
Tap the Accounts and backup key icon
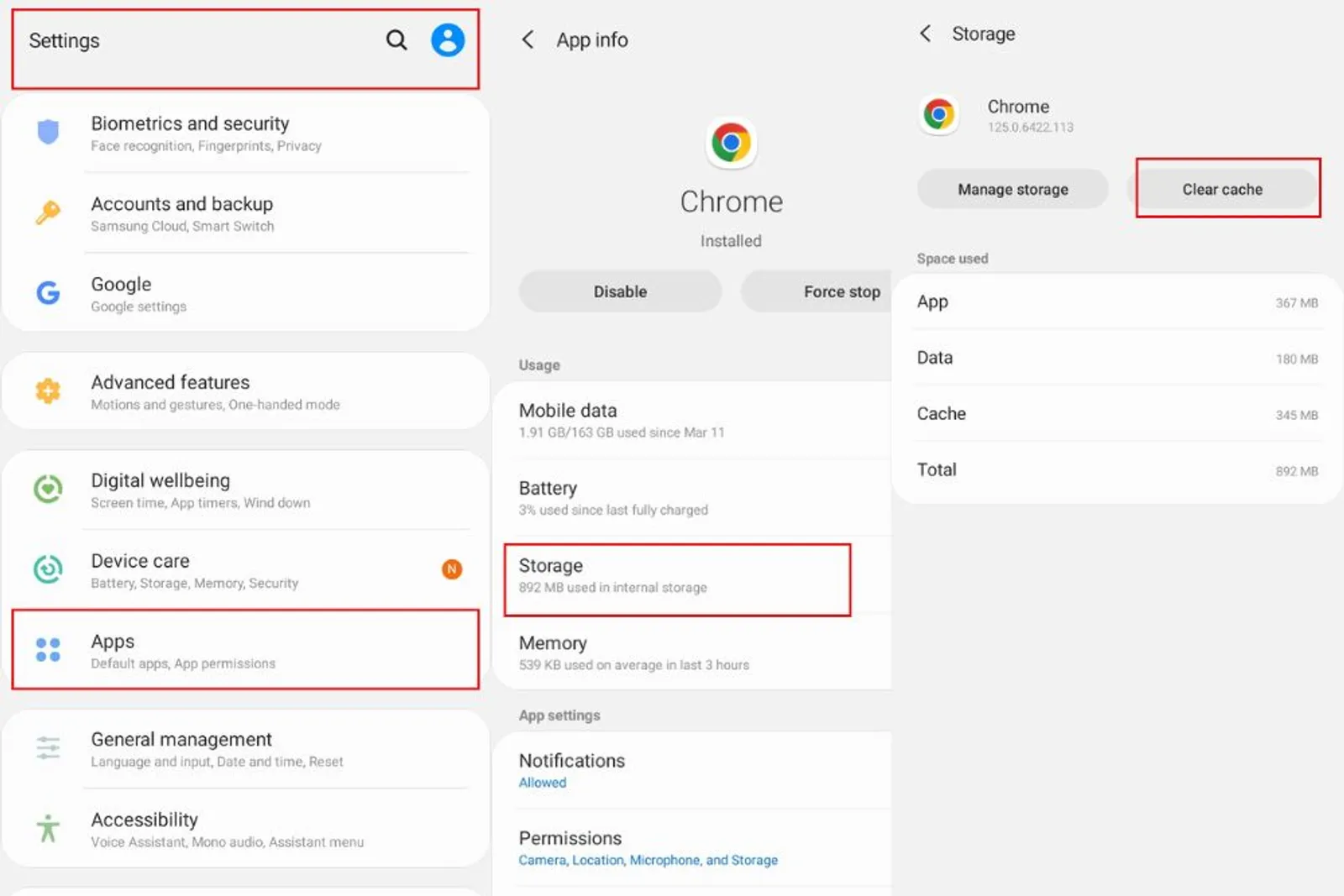[48, 212]
